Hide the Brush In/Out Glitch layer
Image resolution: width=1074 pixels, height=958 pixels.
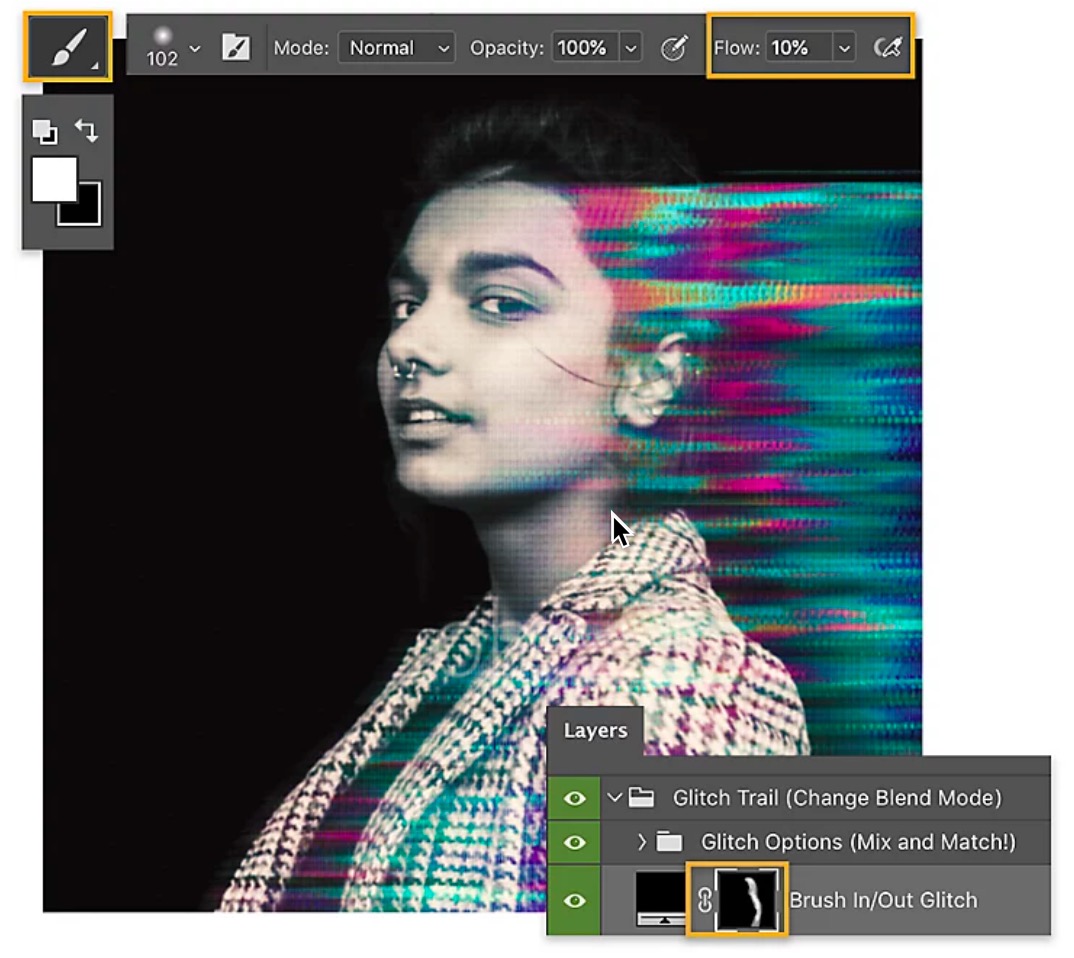[x=574, y=900]
